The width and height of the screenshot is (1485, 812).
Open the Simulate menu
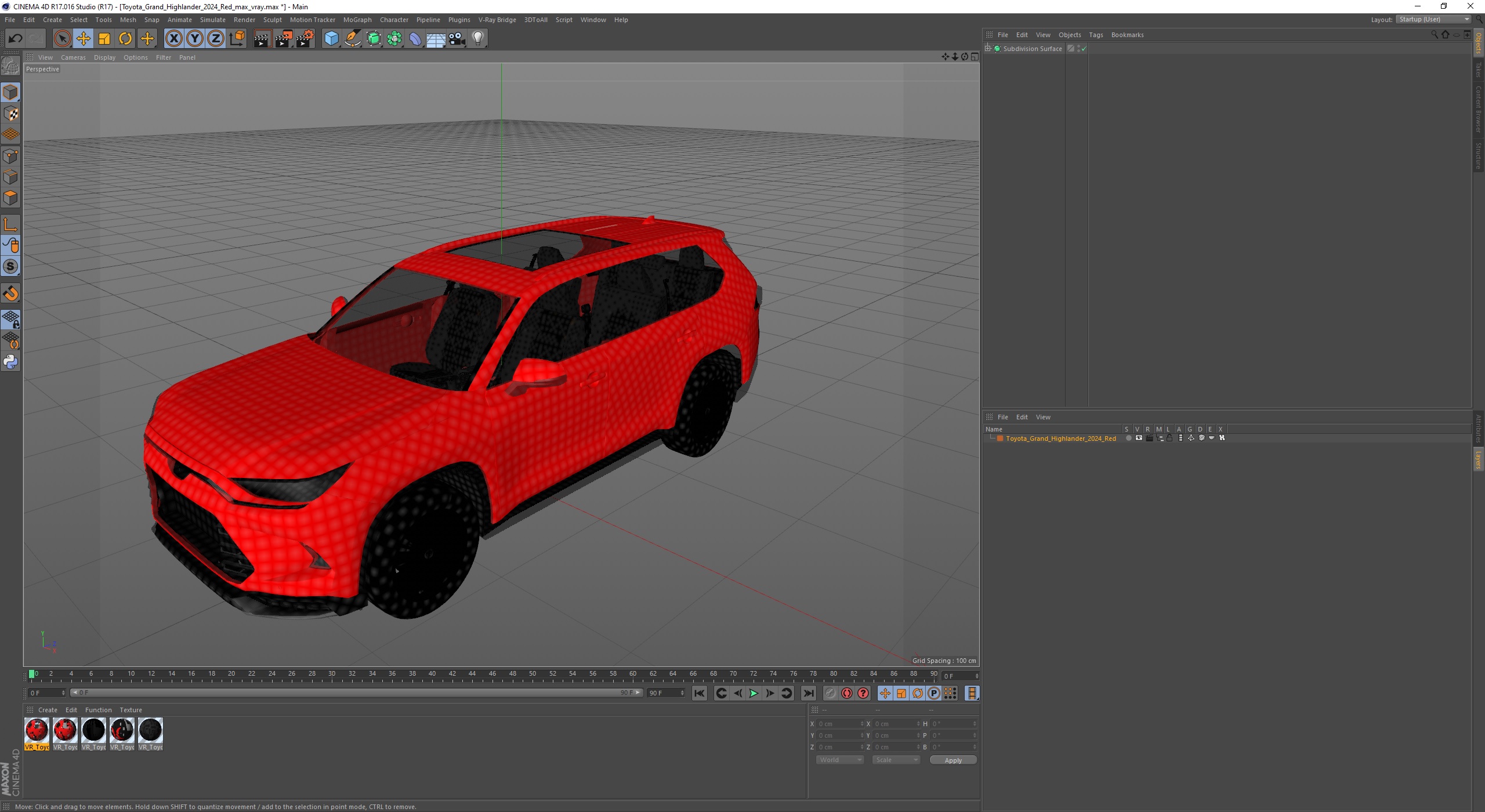coord(212,19)
